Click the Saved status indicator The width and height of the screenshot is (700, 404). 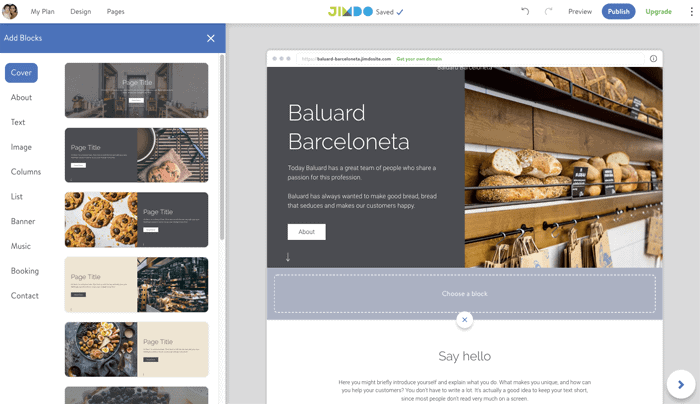390,12
